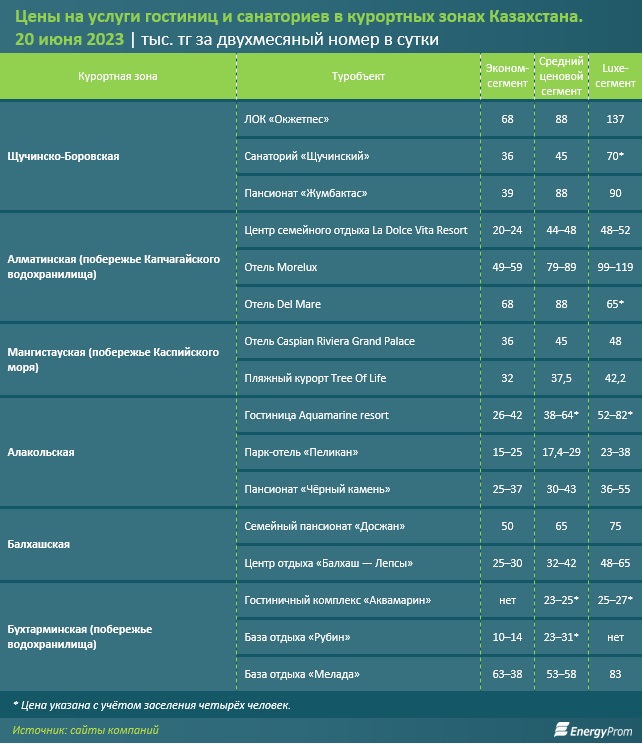Viewport: 642px width, 744px height.
Task: Click economy value 'нет' for Аквамарин
Action: point(507,600)
